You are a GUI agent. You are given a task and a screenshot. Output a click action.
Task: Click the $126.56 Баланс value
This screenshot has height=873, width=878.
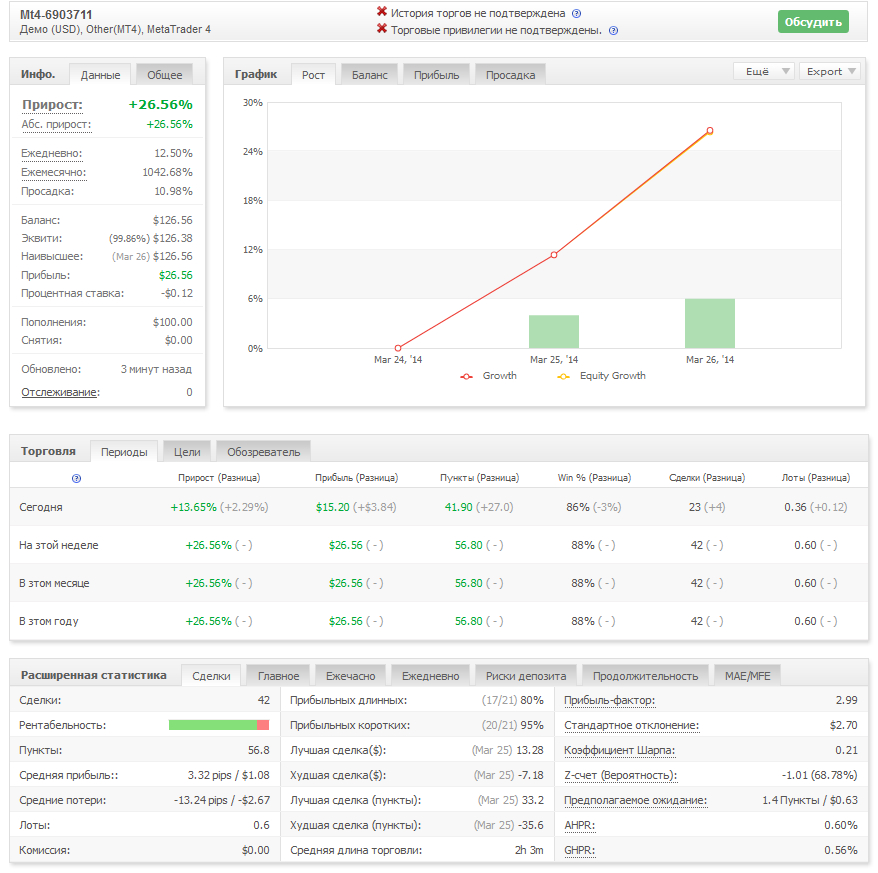point(172,220)
